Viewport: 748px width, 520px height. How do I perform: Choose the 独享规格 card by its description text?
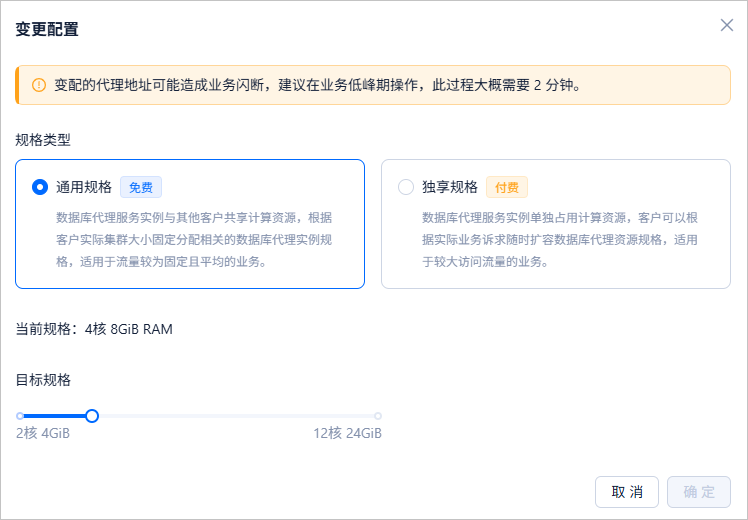(x=560, y=239)
